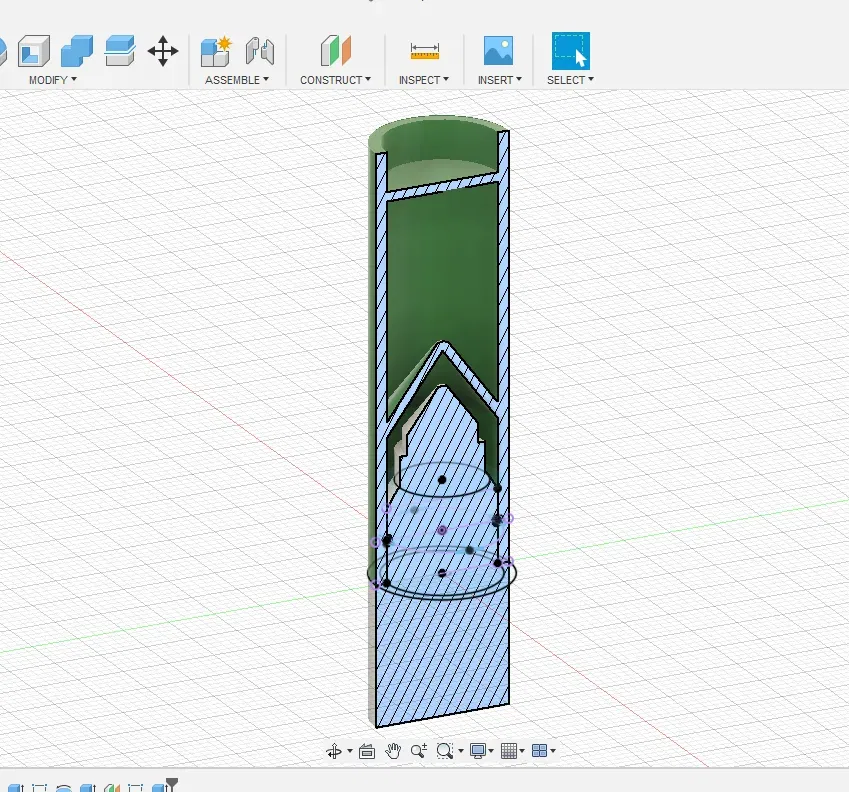Image resolution: width=849 pixels, height=792 pixels.
Task: Open the INSERT menu
Action: click(x=499, y=80)
